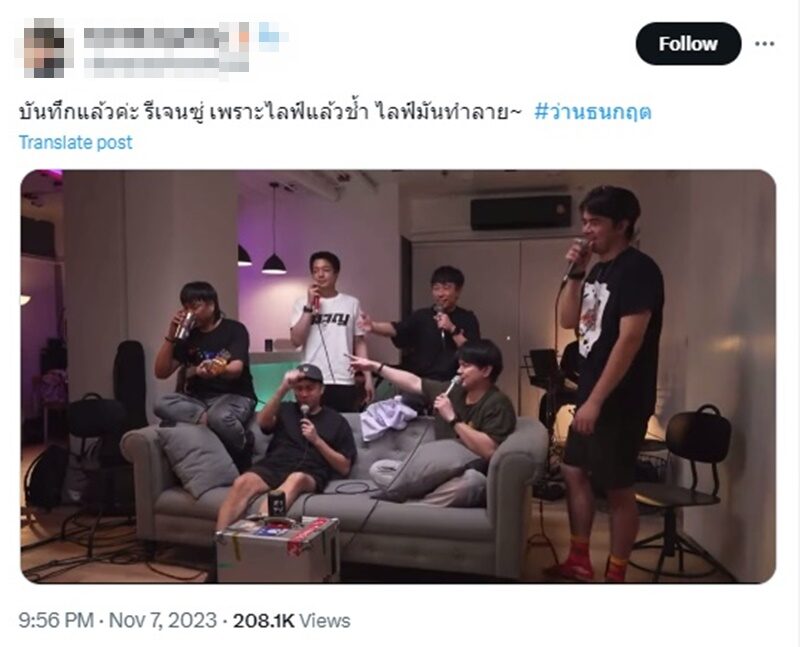Click the blue badge beside the display name
Viewport: 800px width, 647px height.
coord(270,36)
